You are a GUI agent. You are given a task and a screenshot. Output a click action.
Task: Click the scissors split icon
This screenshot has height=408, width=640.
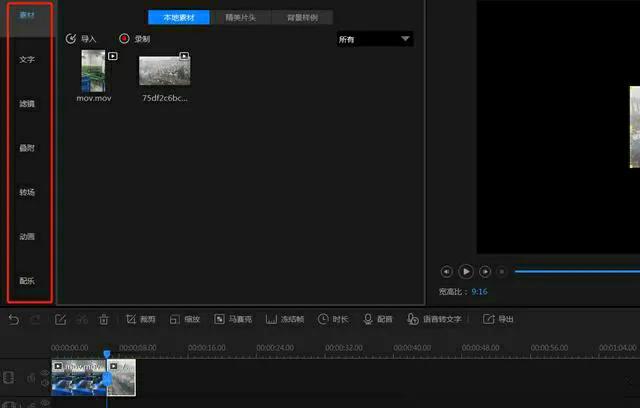click(82, 319)
